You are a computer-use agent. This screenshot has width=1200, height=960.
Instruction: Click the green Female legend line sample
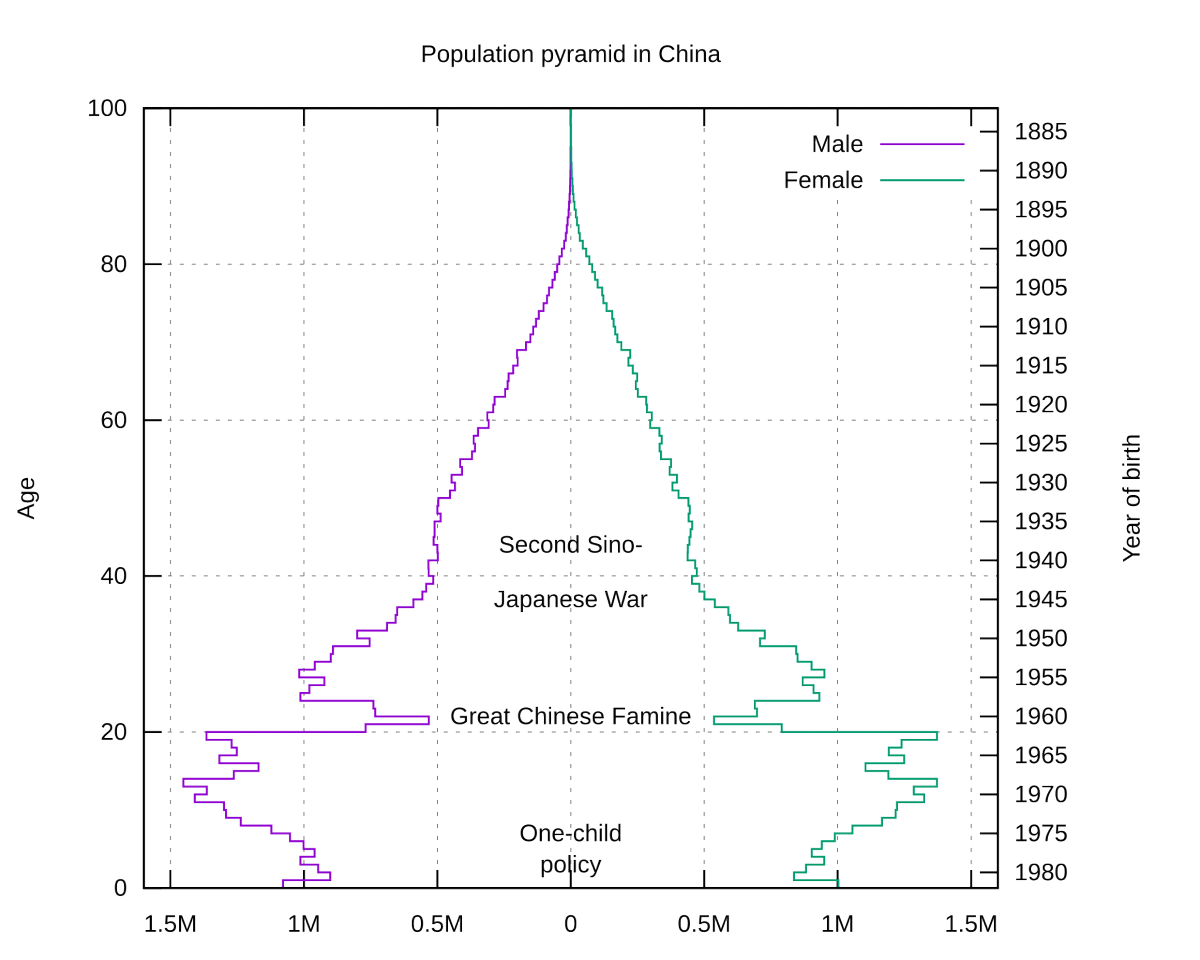pos(922,180)
